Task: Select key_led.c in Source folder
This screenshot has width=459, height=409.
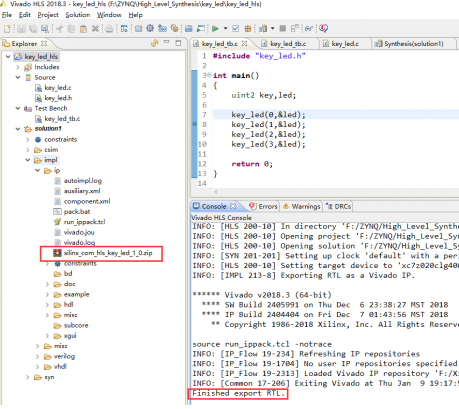Action: pyautogui.click(x=53, y=88)
